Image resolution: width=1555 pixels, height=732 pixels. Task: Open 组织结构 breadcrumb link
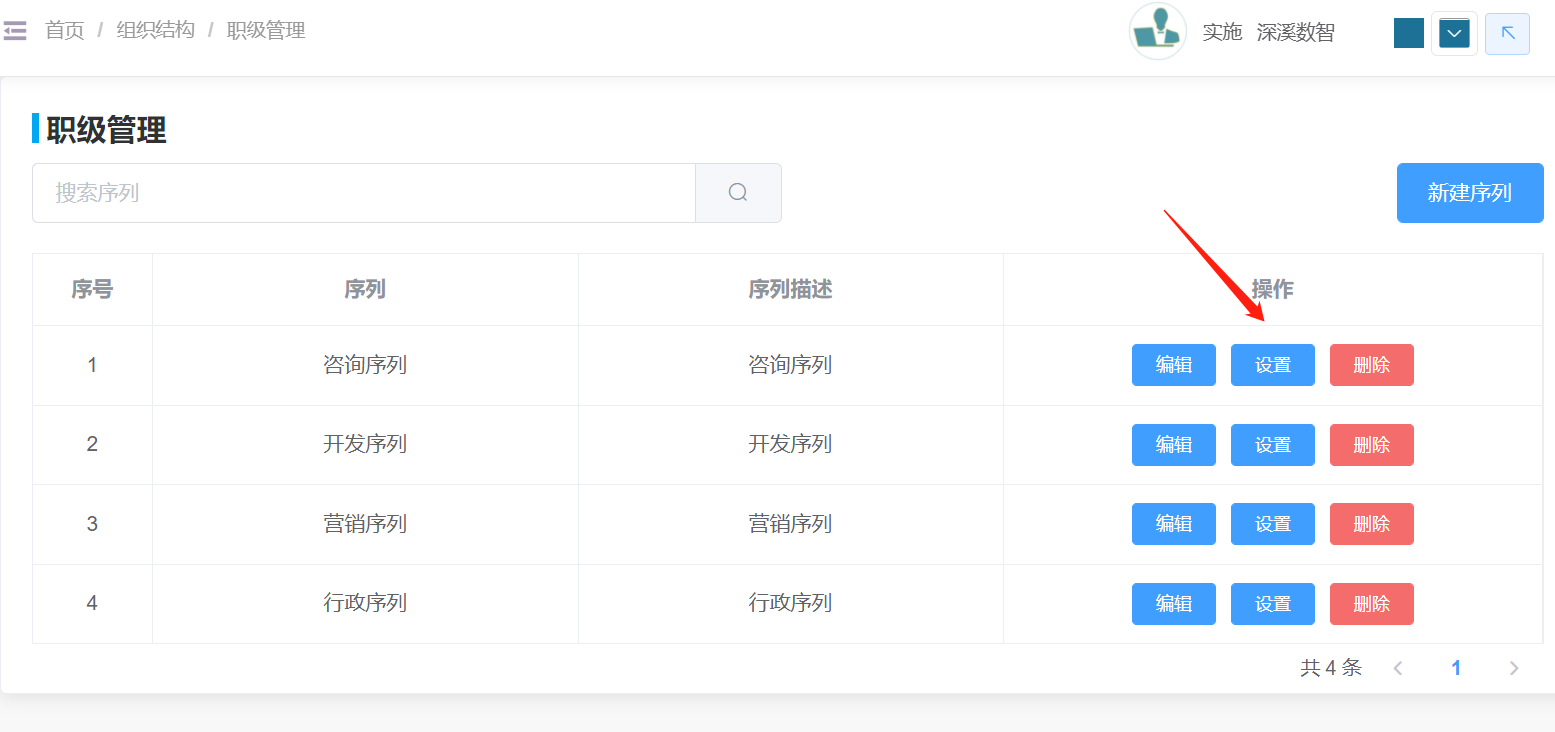click(155, 31)
